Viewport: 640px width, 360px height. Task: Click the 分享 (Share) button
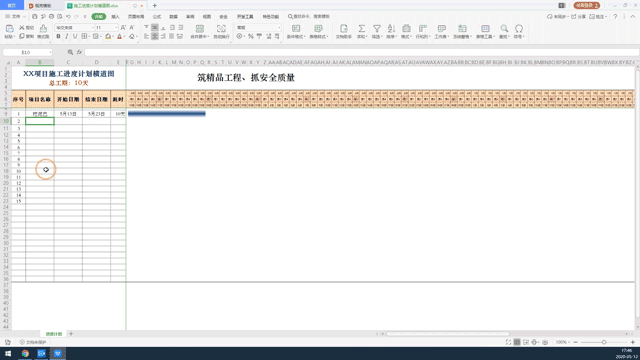pyautogui.click(x=578, y=17)
